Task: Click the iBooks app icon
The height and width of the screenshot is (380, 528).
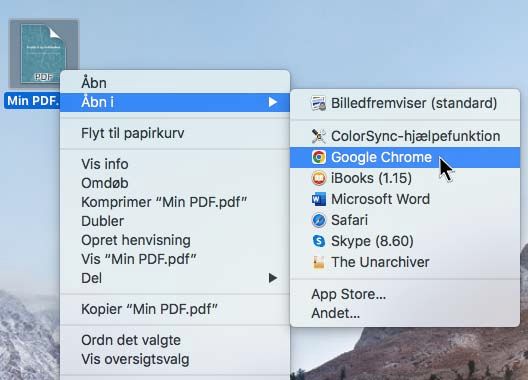Action: pyautogui.click(x=319, y=178)
